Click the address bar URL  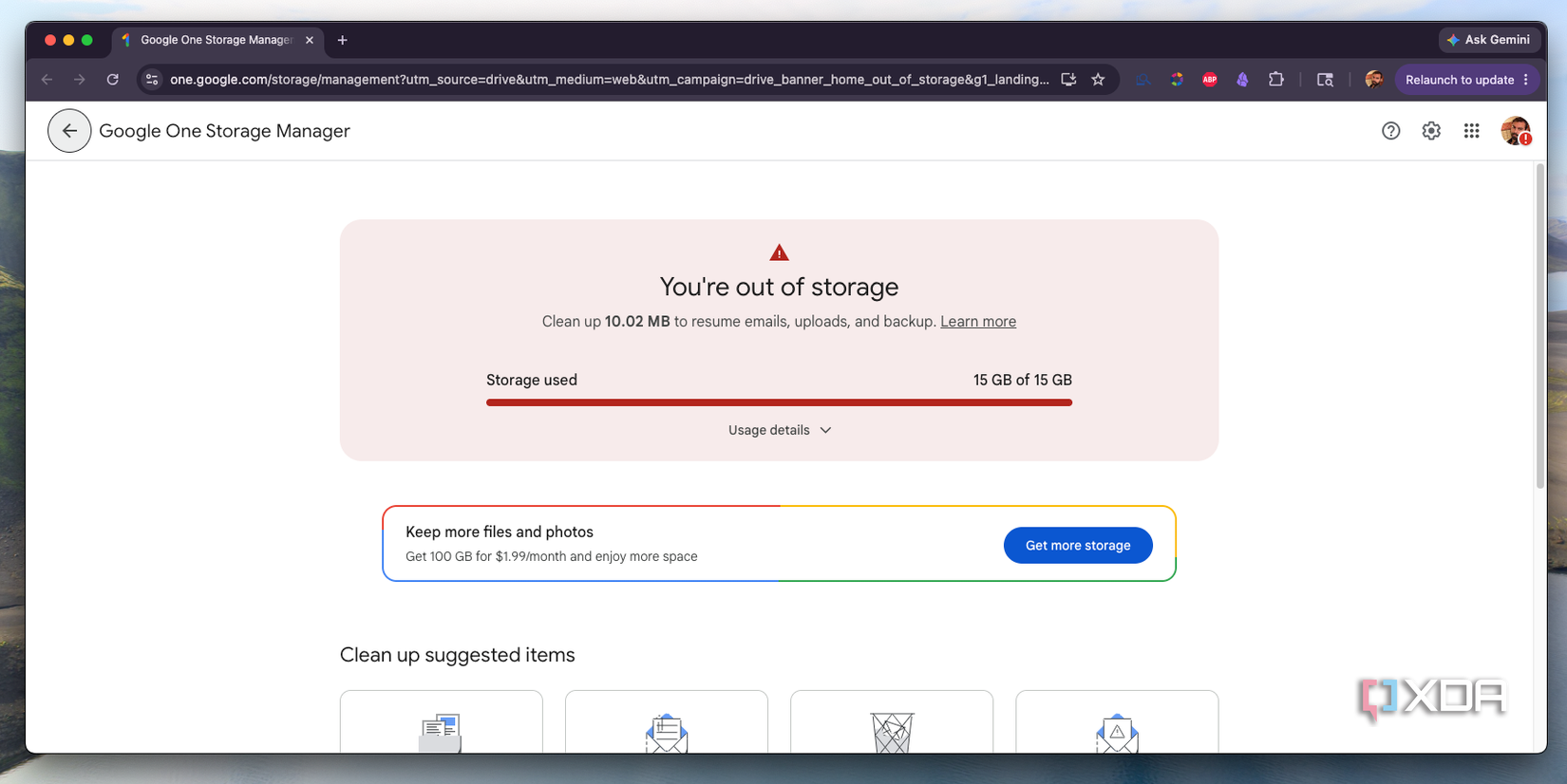point(609,80)
